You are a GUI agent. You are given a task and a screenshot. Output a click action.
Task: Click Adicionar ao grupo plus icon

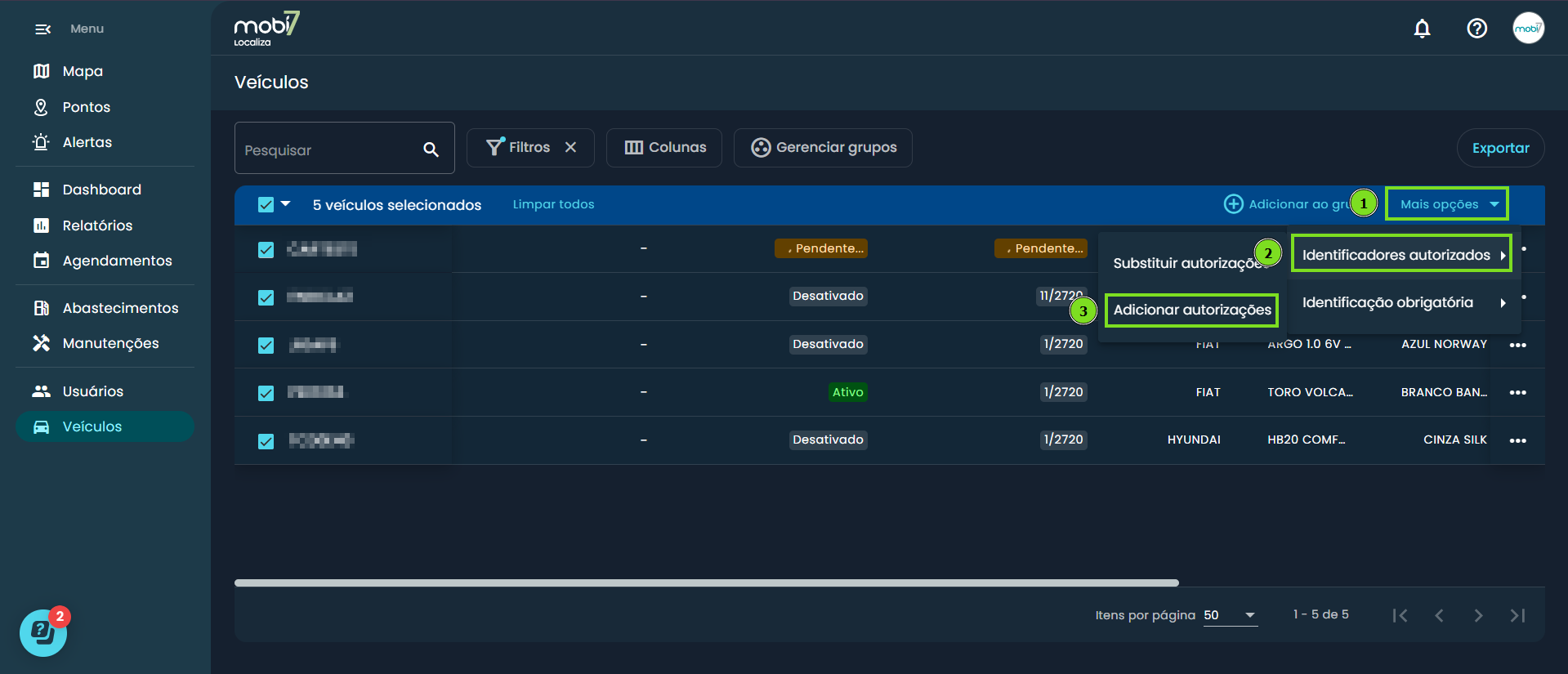pos(1233,204)
